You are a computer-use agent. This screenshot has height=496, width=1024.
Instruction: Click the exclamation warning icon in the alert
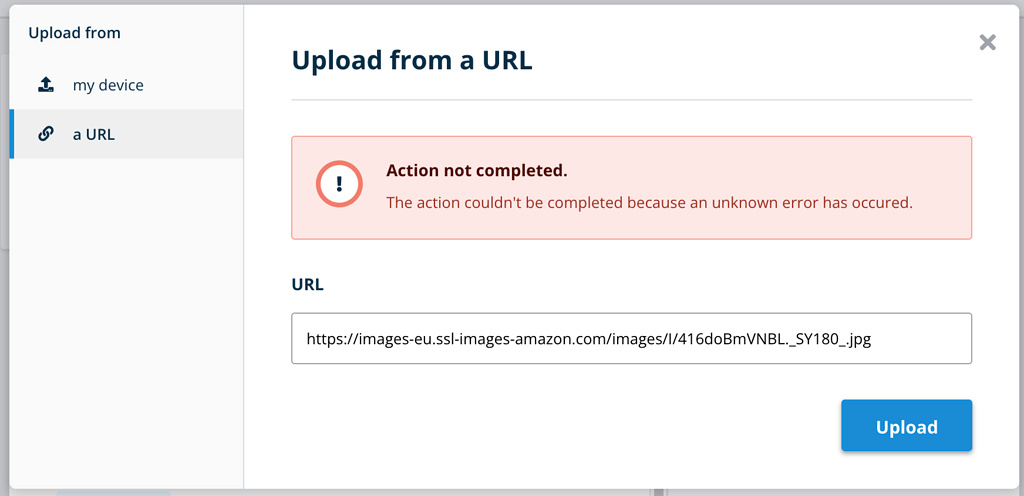tap(338, 185)
